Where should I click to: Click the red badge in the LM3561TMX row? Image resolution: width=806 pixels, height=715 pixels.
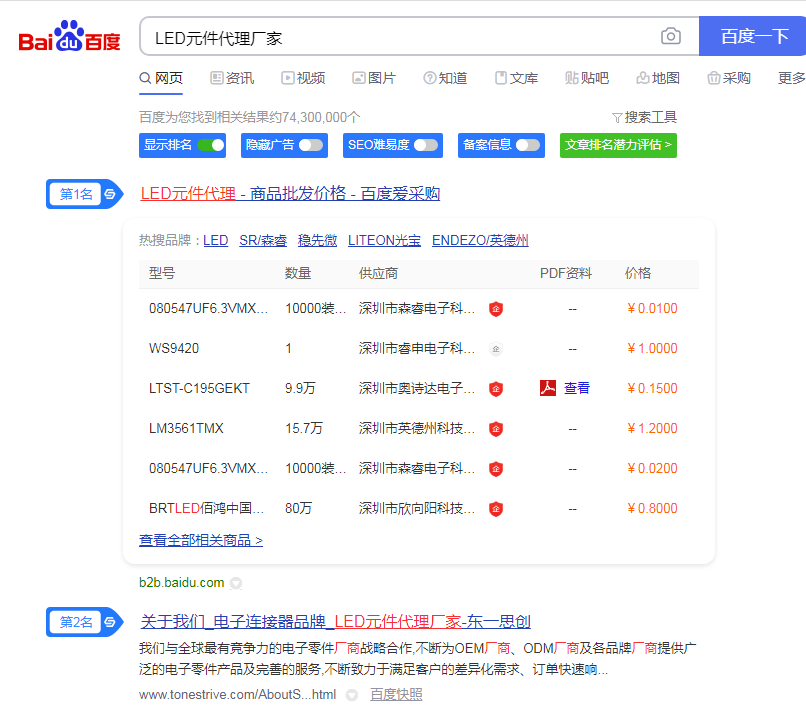[x=496, y=428]
